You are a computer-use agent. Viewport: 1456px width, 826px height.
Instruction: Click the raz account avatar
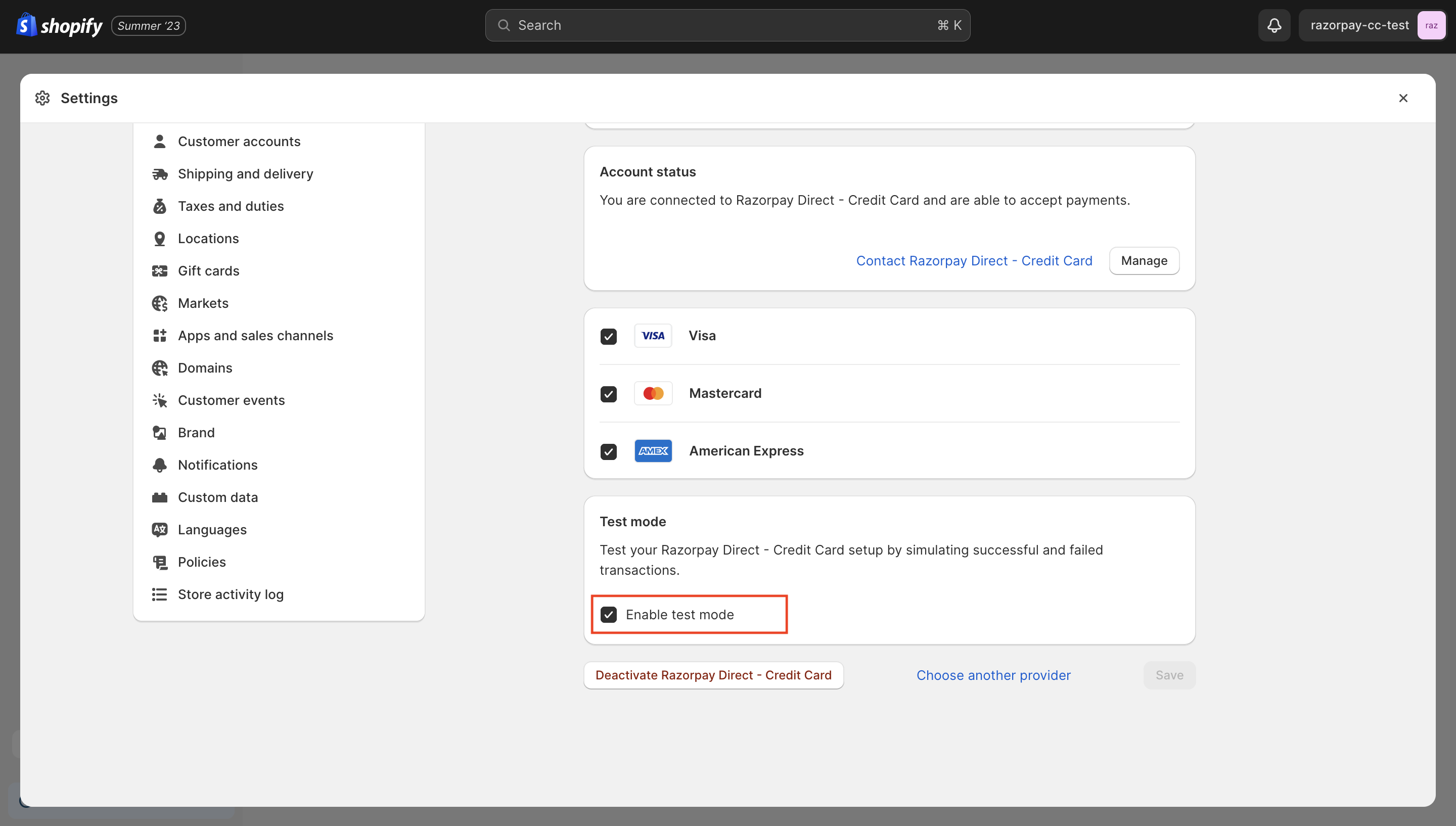tap(1431, 26)
